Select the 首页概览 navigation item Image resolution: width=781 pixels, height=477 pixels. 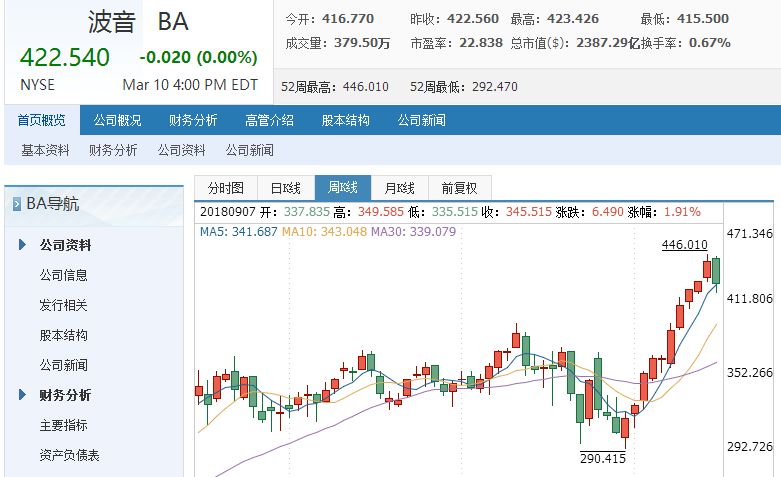pos(42,120)
